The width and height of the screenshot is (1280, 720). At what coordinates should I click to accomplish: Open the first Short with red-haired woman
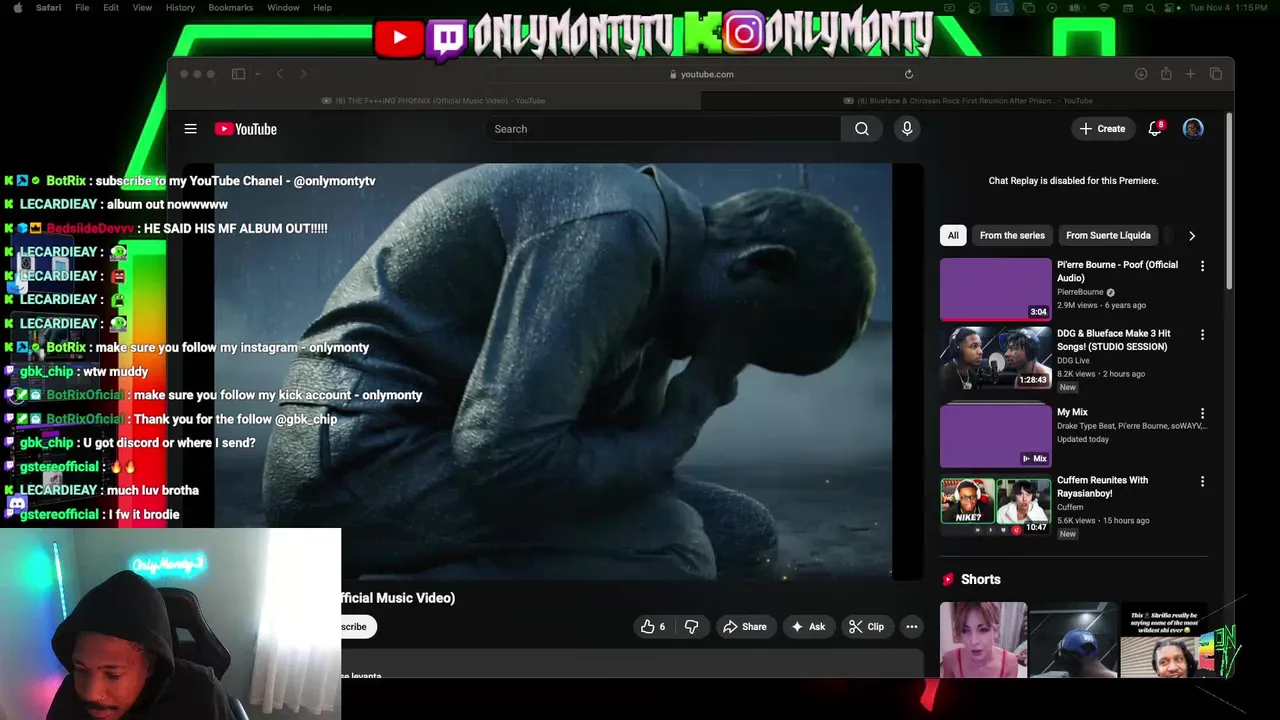[983, 640]
